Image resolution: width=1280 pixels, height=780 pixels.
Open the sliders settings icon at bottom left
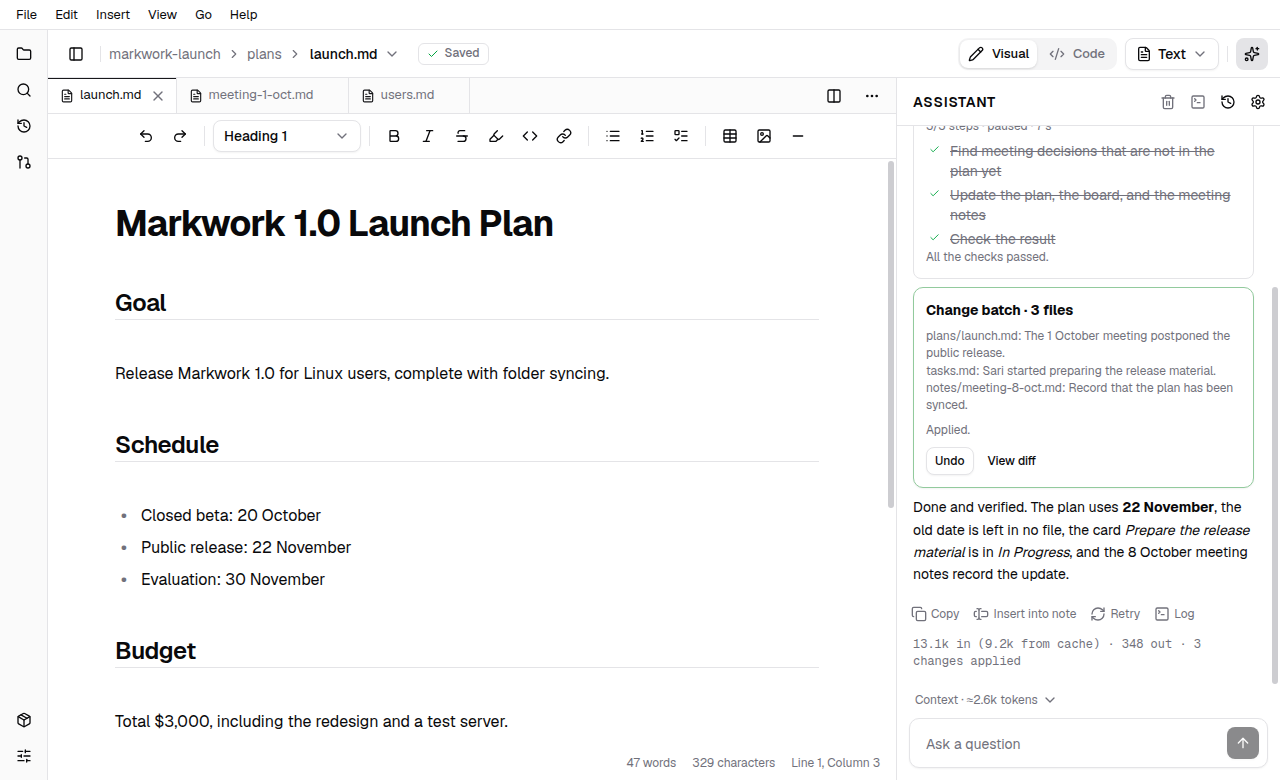[x=24, y=756]
